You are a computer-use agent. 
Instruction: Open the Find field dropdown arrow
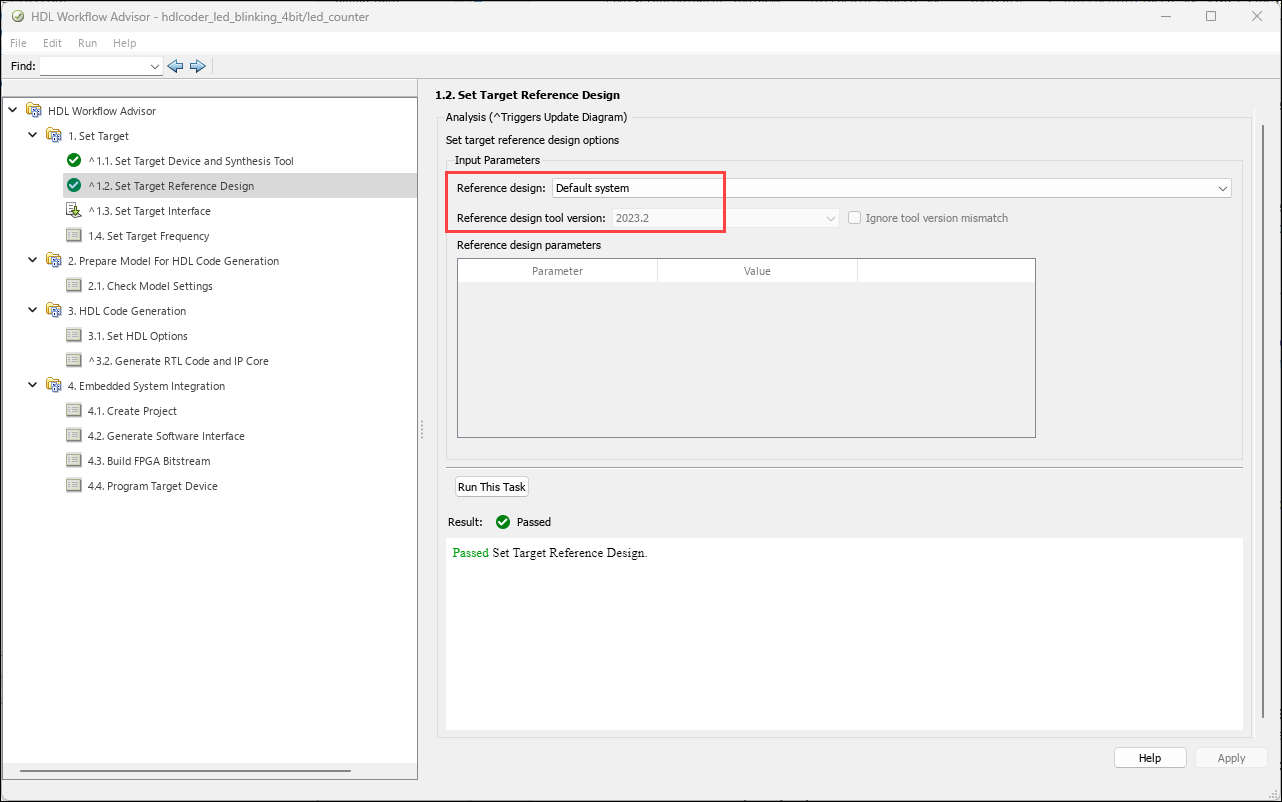[x=154, y=66]
